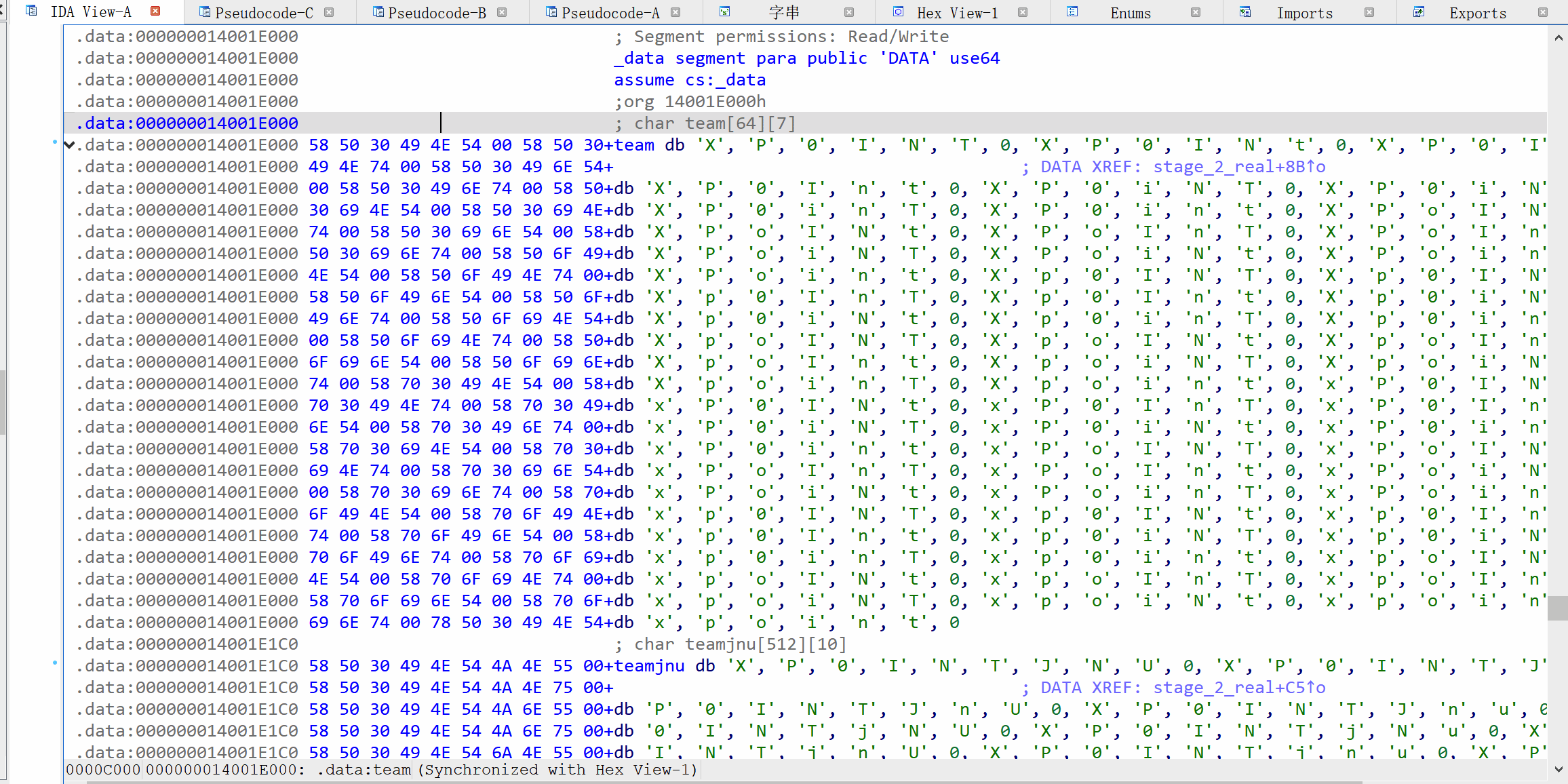Screen dimensions: 1568x784
Task: Close the Pseudocode-C tab
Action: pos(329,12)
